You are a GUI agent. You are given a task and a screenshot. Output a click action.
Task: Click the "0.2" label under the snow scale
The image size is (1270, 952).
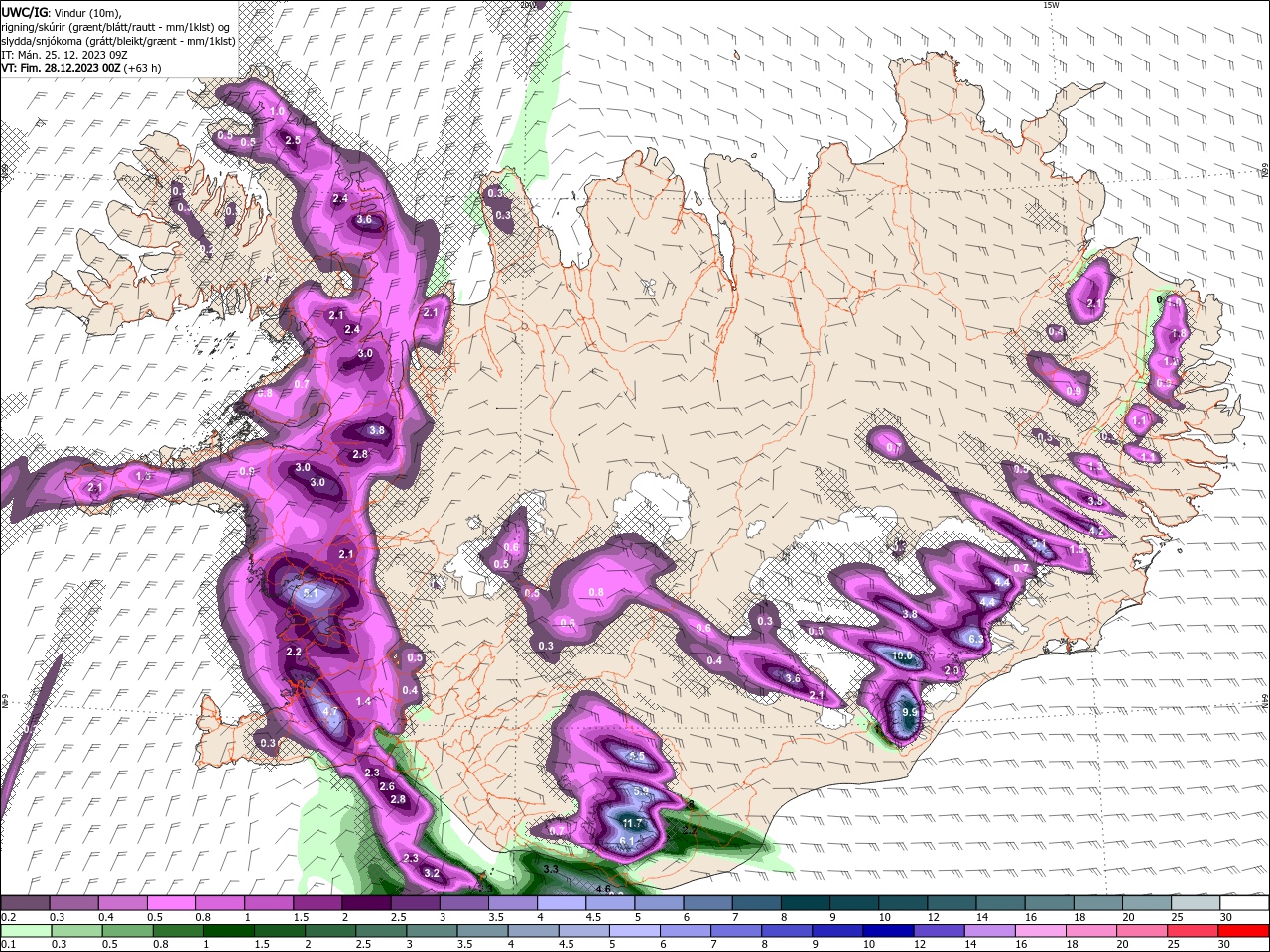pyautogui.click(x=8, y=918)
